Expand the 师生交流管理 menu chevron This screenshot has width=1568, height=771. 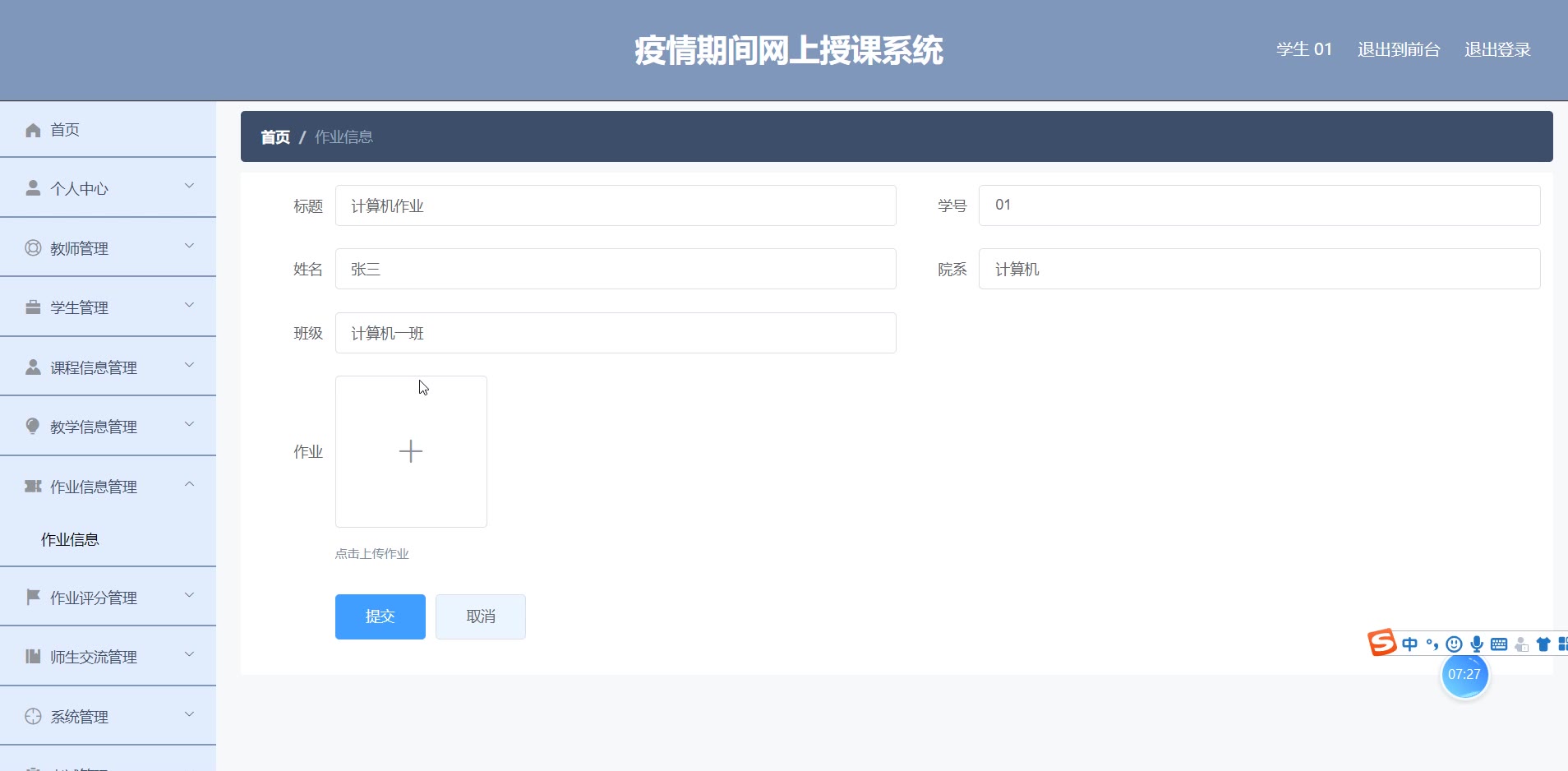coord(189,654)
